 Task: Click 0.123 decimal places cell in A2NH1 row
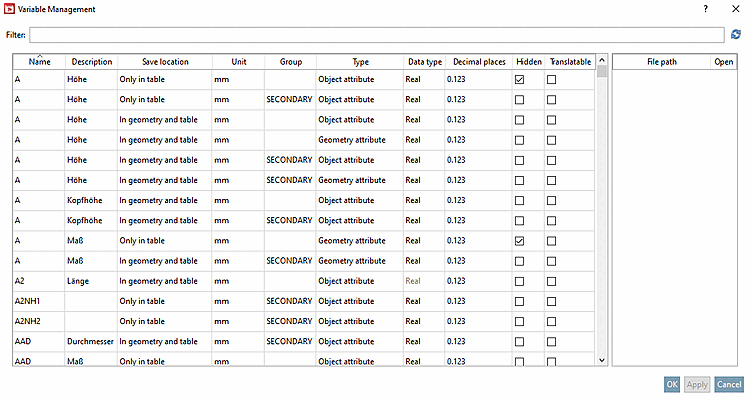tap(478, 301)
